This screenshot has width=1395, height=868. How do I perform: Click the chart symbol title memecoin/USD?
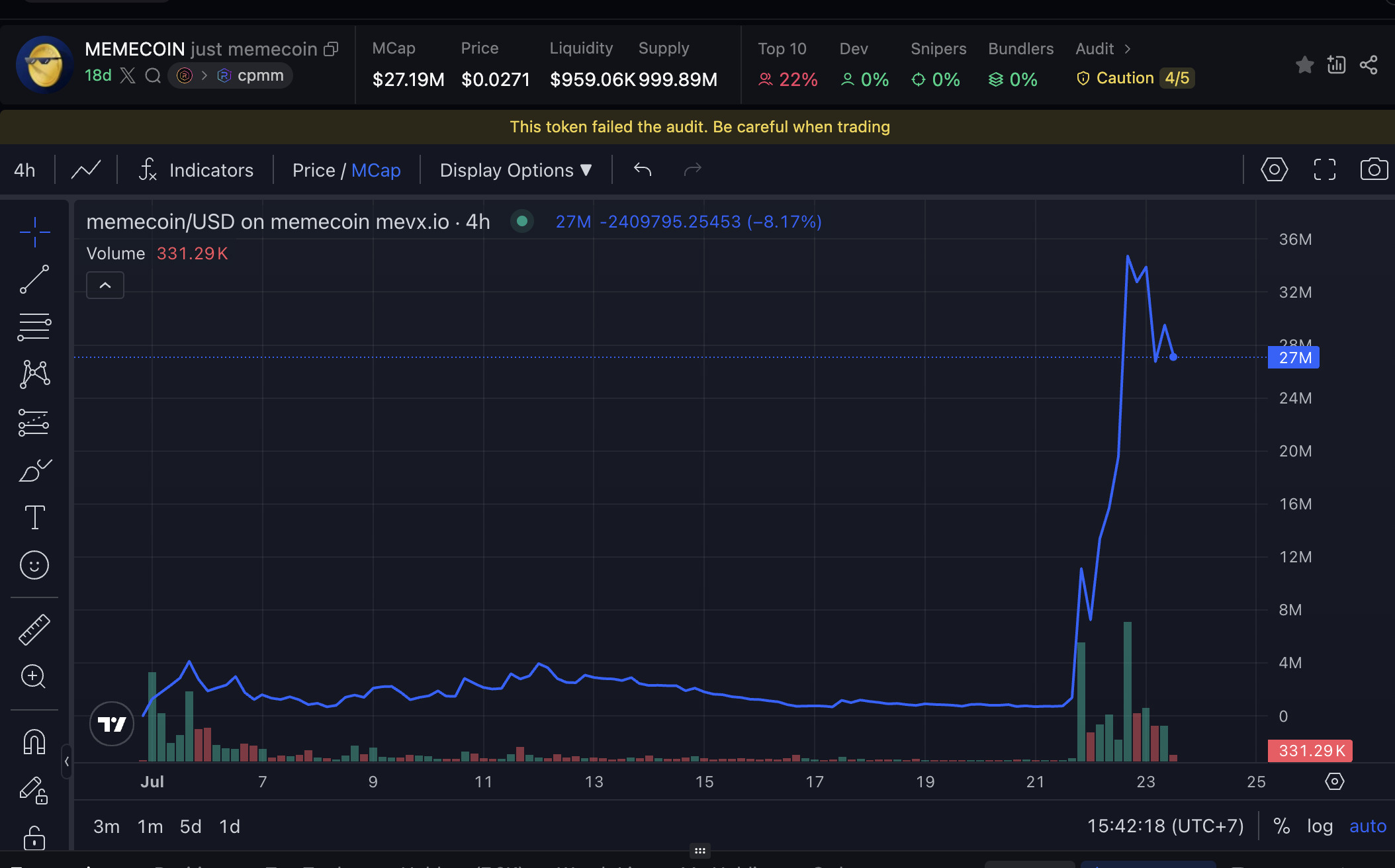[288, 222]
